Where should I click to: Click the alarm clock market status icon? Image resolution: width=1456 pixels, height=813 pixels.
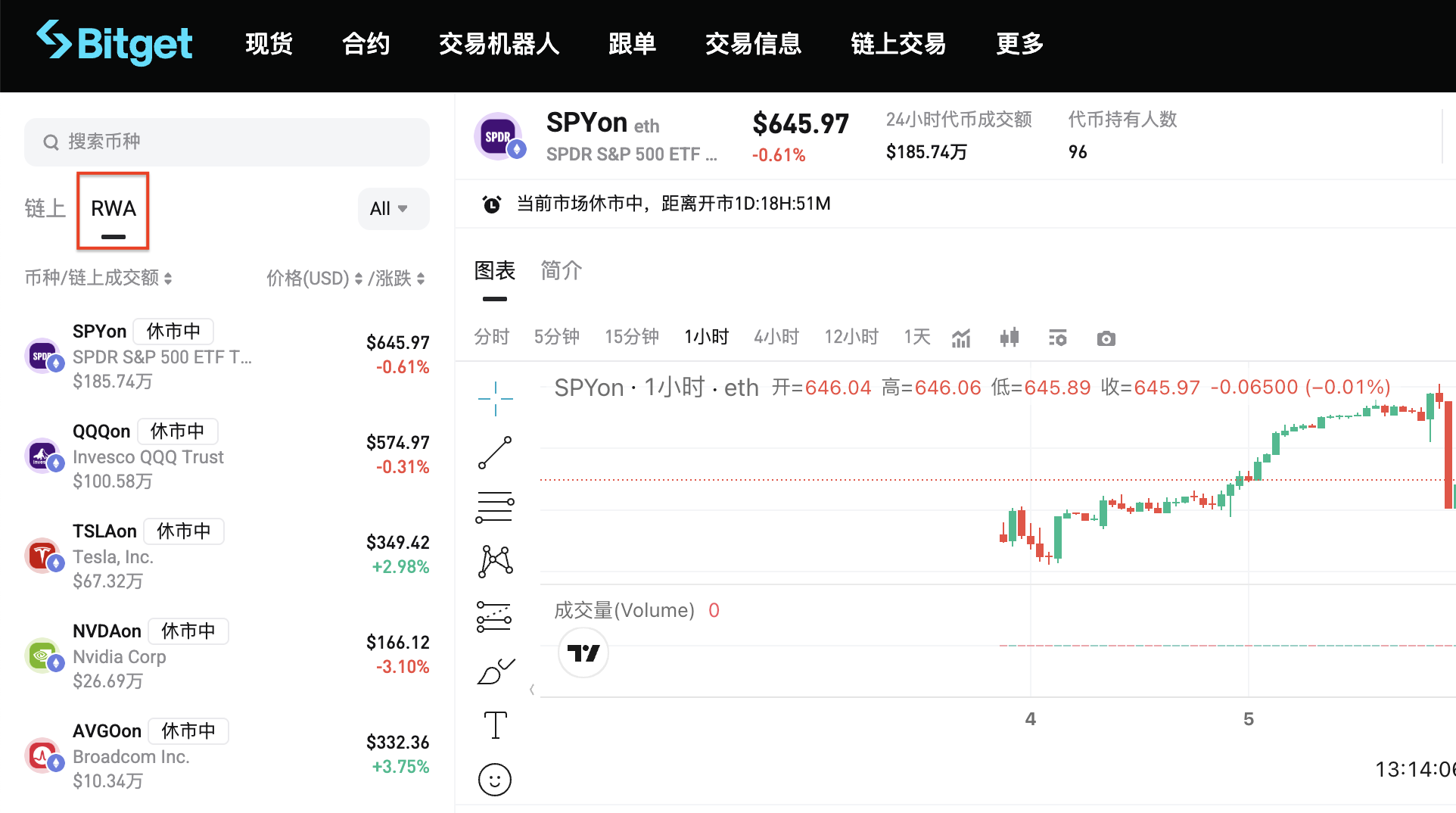click(492, 204)
